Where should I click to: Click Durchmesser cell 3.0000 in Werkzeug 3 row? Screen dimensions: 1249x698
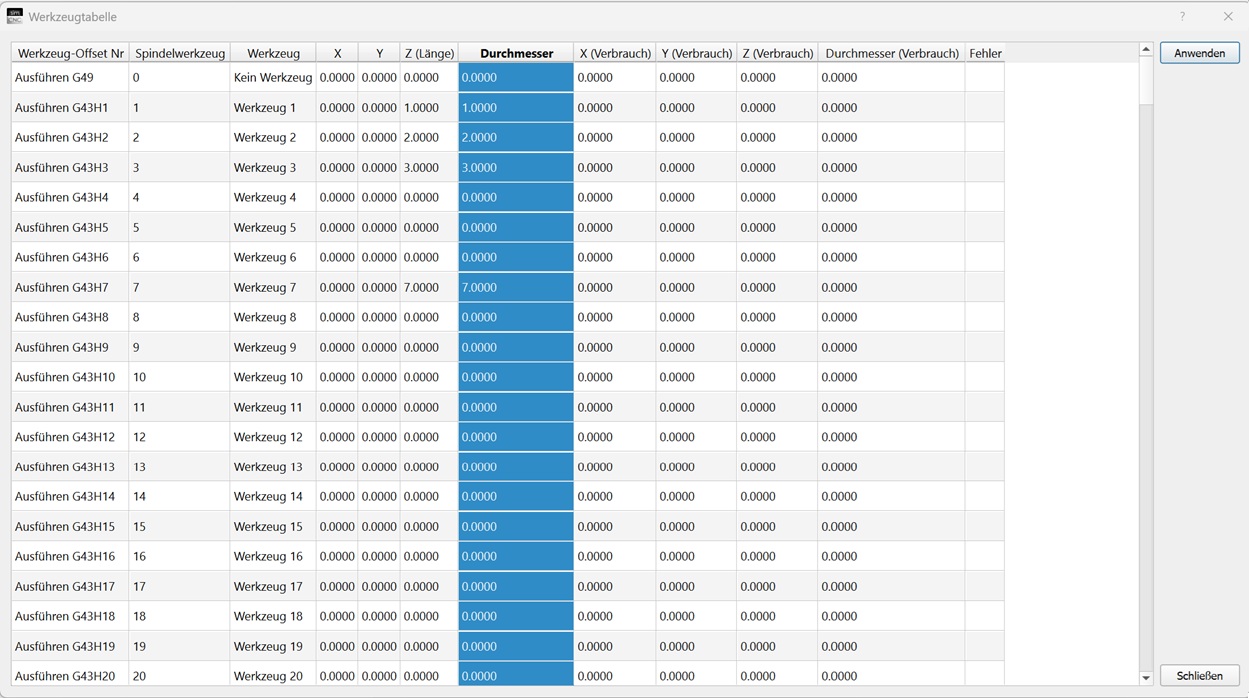(516, 167)
